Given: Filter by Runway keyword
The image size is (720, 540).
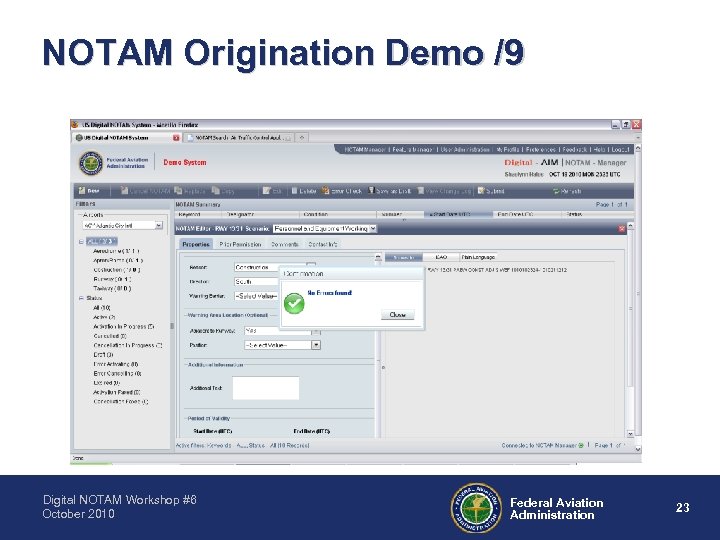Looking at the screenshot, I should (x=112, y=279).
